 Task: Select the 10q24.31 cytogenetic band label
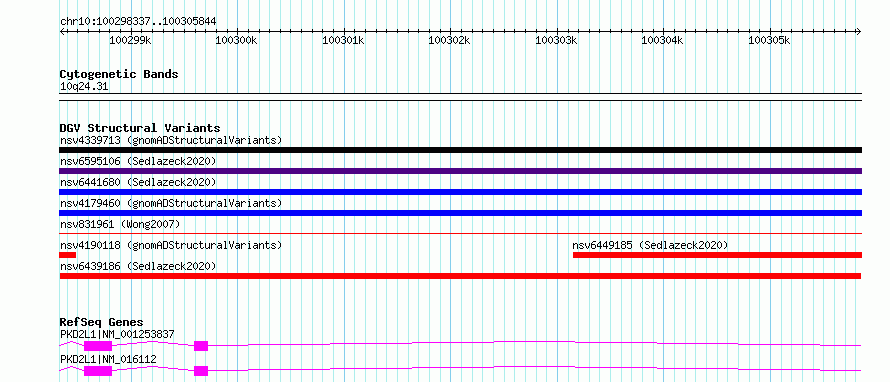(x=84, y=87)
